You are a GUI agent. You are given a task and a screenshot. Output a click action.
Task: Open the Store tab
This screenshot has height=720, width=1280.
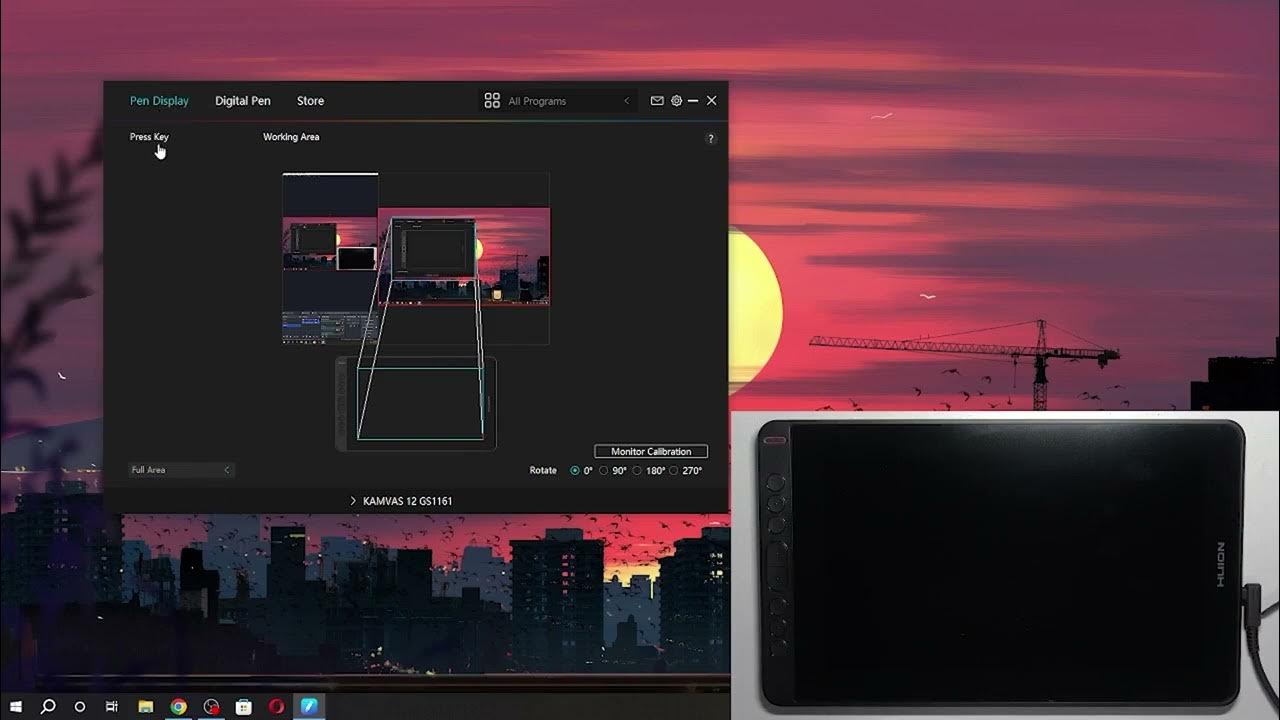pos(310,100)
